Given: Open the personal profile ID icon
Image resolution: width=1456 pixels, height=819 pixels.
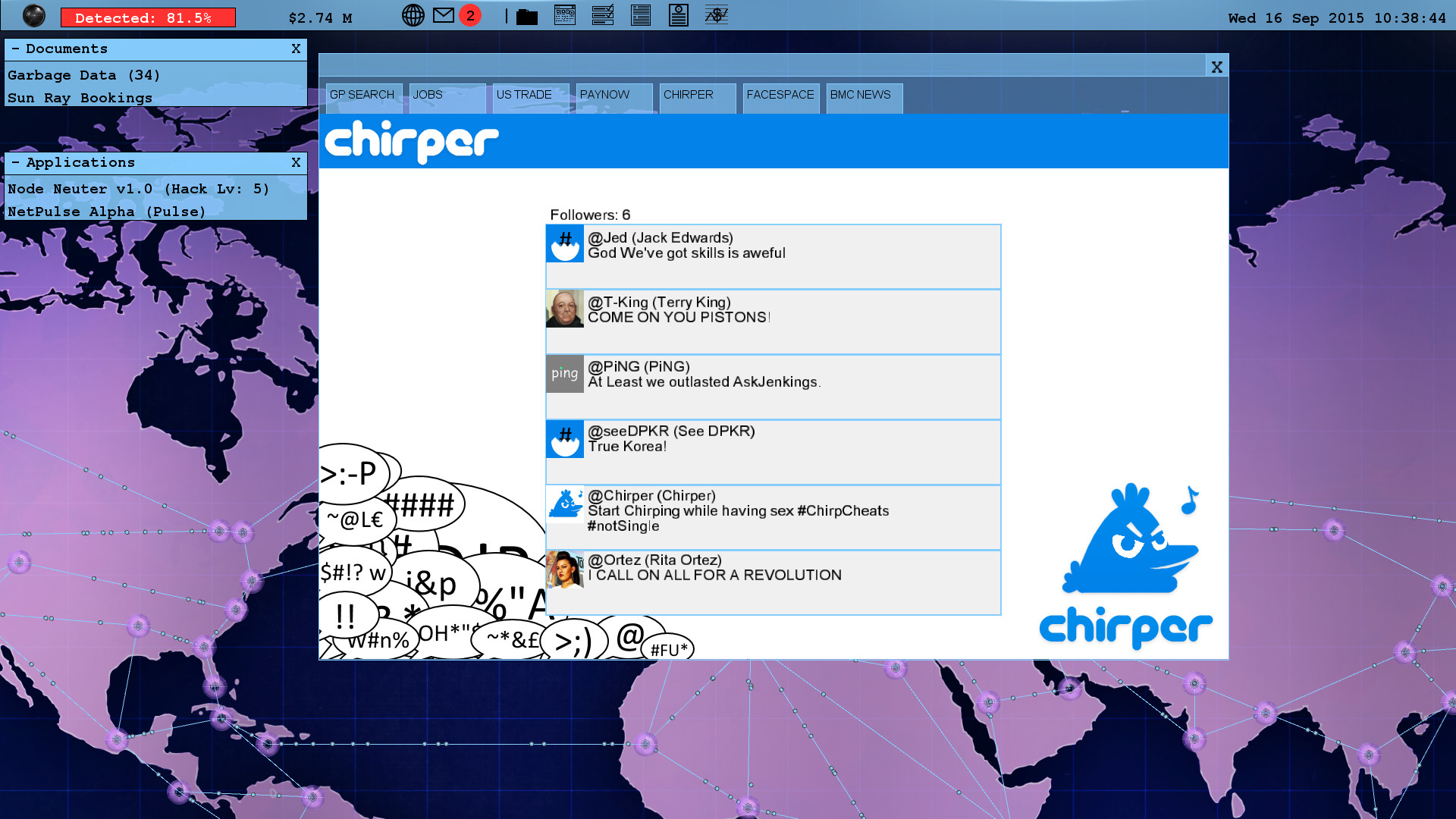Looking at the screenshot, I should 679,14.
